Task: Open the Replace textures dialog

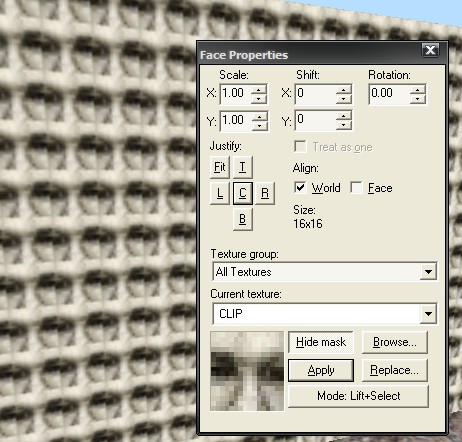Action: coord(395,370)
